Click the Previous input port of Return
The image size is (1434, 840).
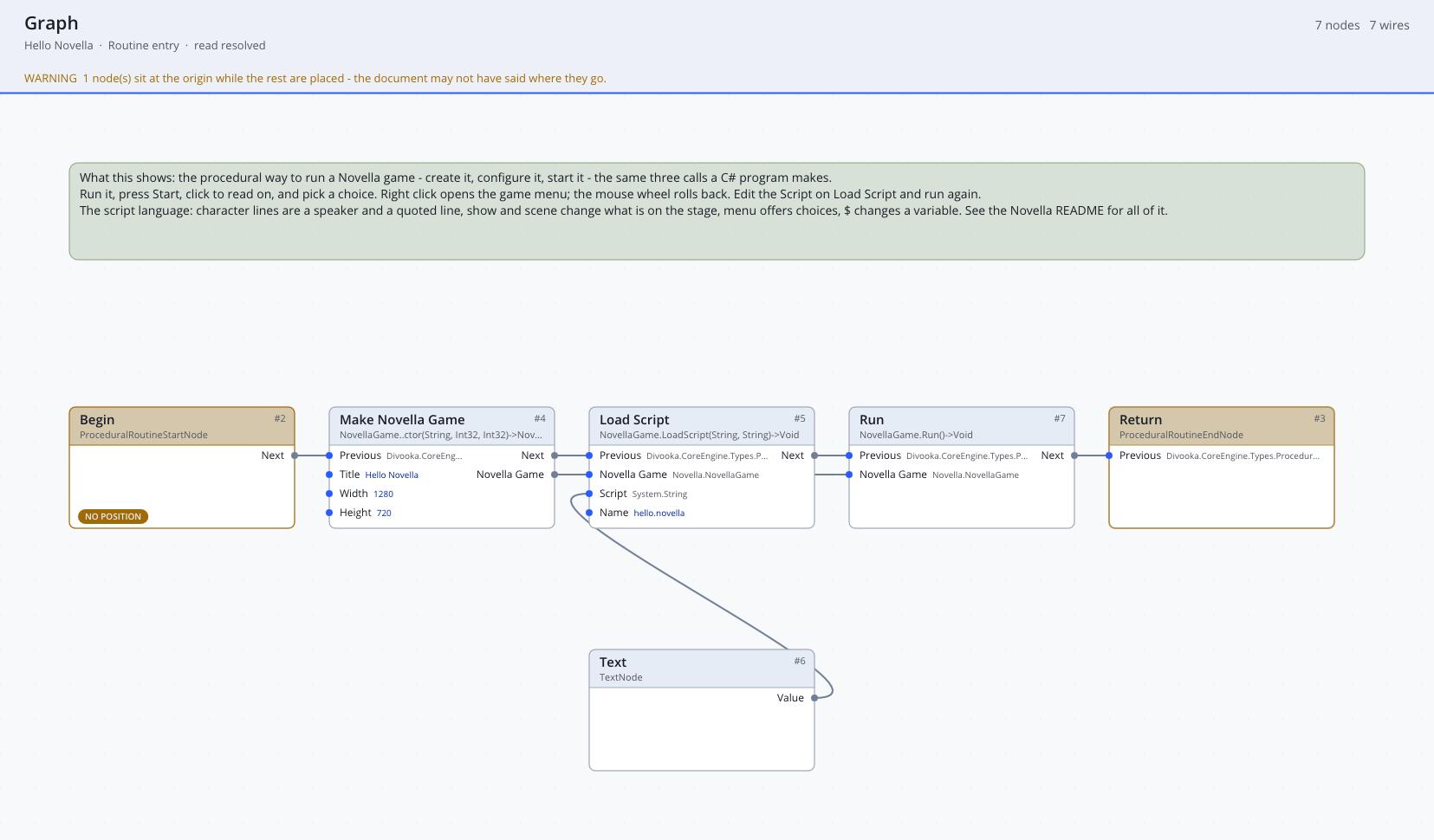tap(1109, 456)
